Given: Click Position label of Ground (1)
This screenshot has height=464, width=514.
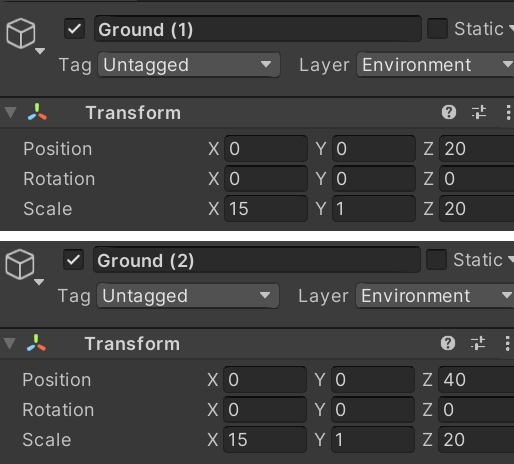Looking at the screenshot, I should click(58, 149).
